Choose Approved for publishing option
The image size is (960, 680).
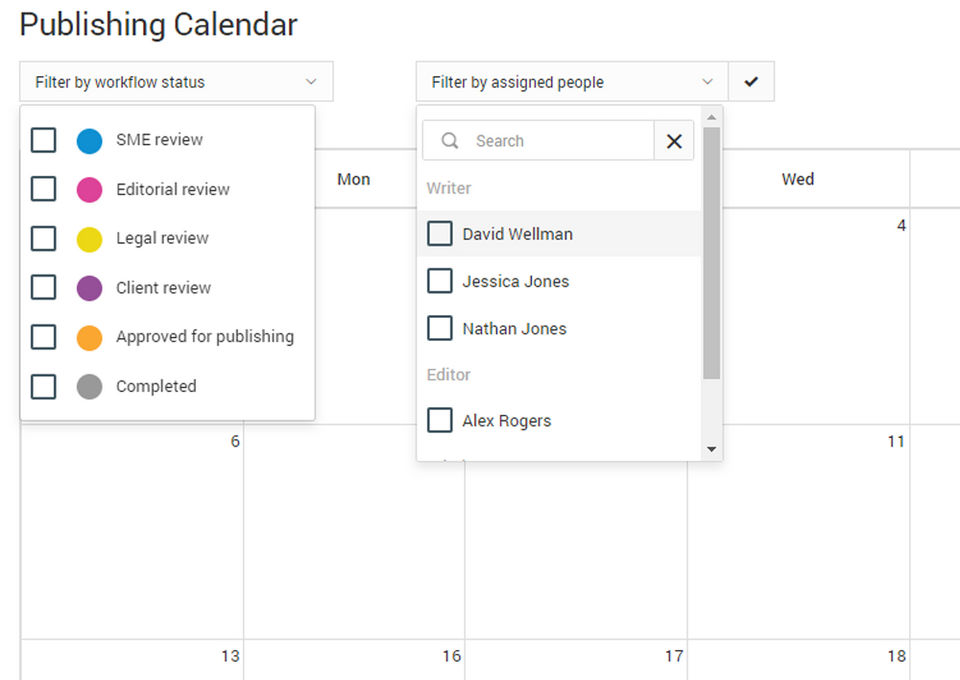point(204,337)
